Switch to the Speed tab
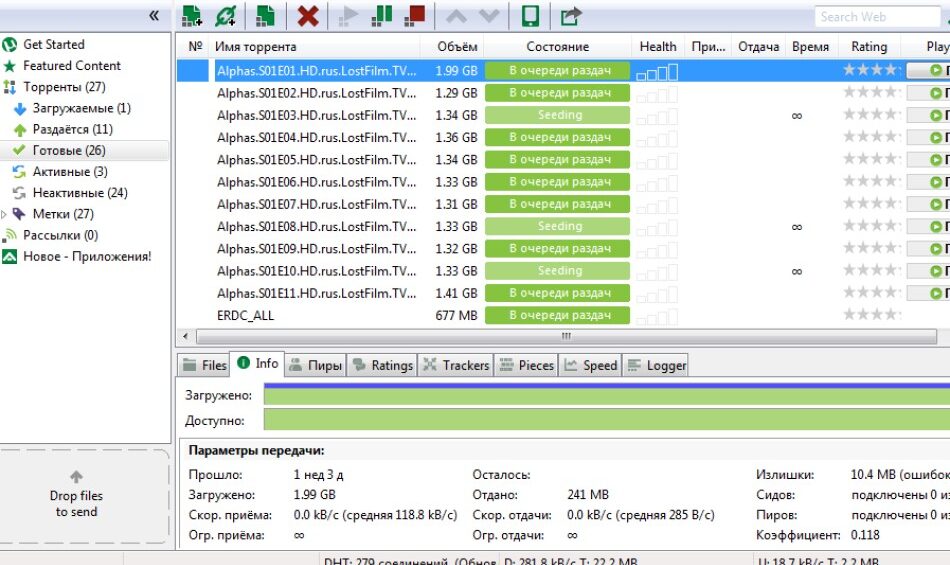Viewport: 950px width, 565px height. 590,365
